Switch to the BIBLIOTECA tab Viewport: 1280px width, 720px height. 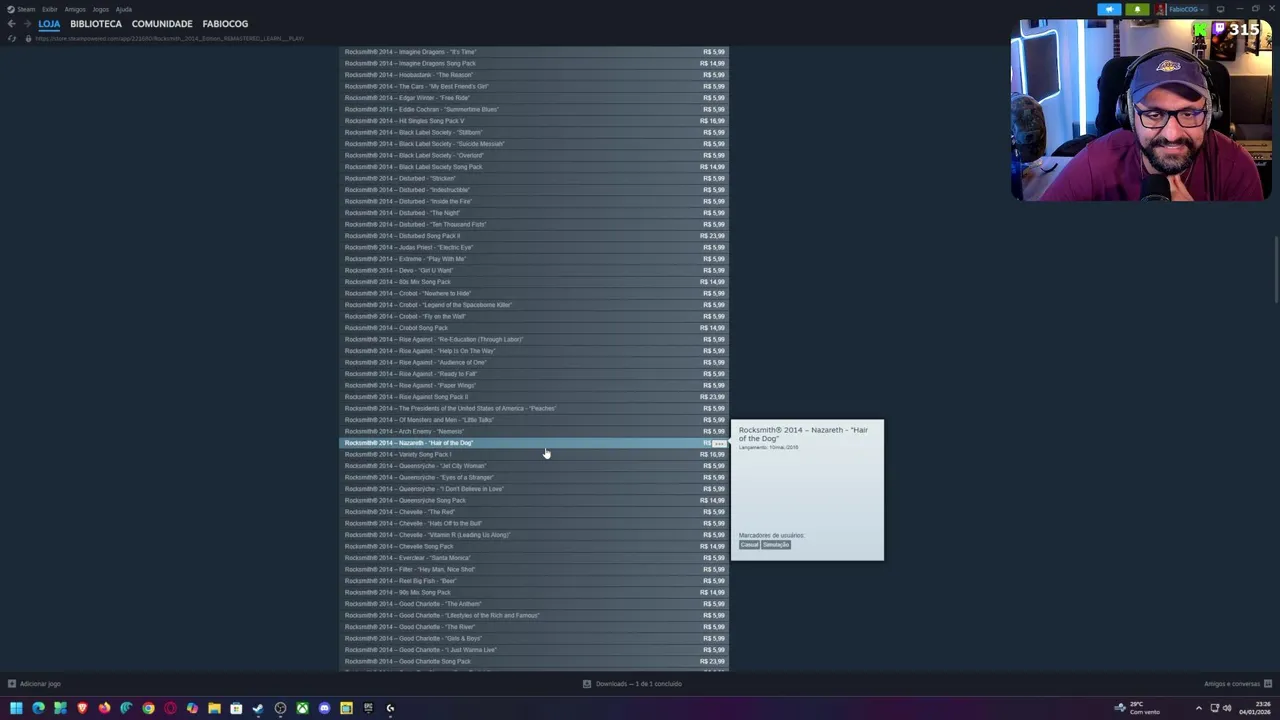pos(96,24)
